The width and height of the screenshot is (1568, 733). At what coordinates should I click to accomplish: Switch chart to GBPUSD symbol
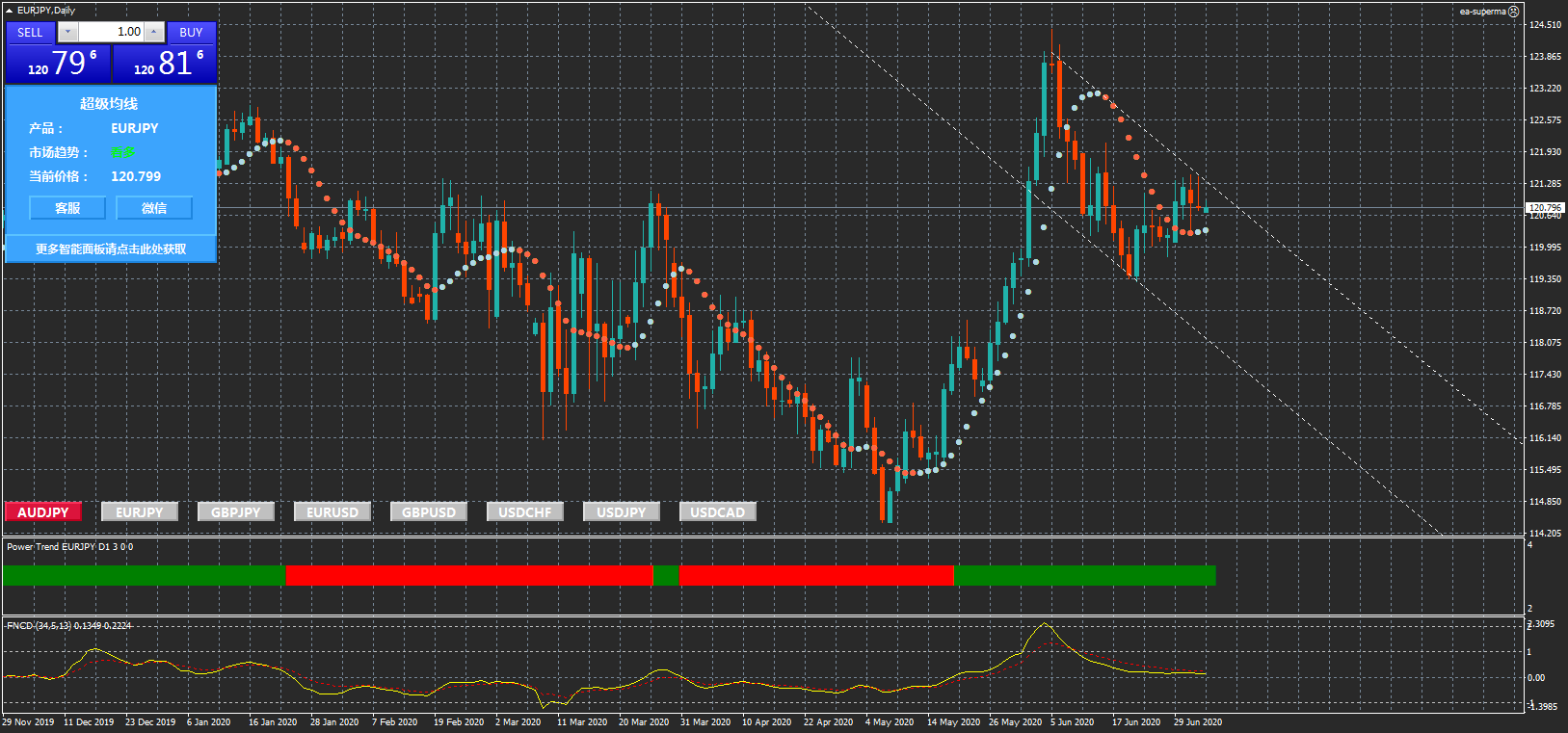coord(429,512)
